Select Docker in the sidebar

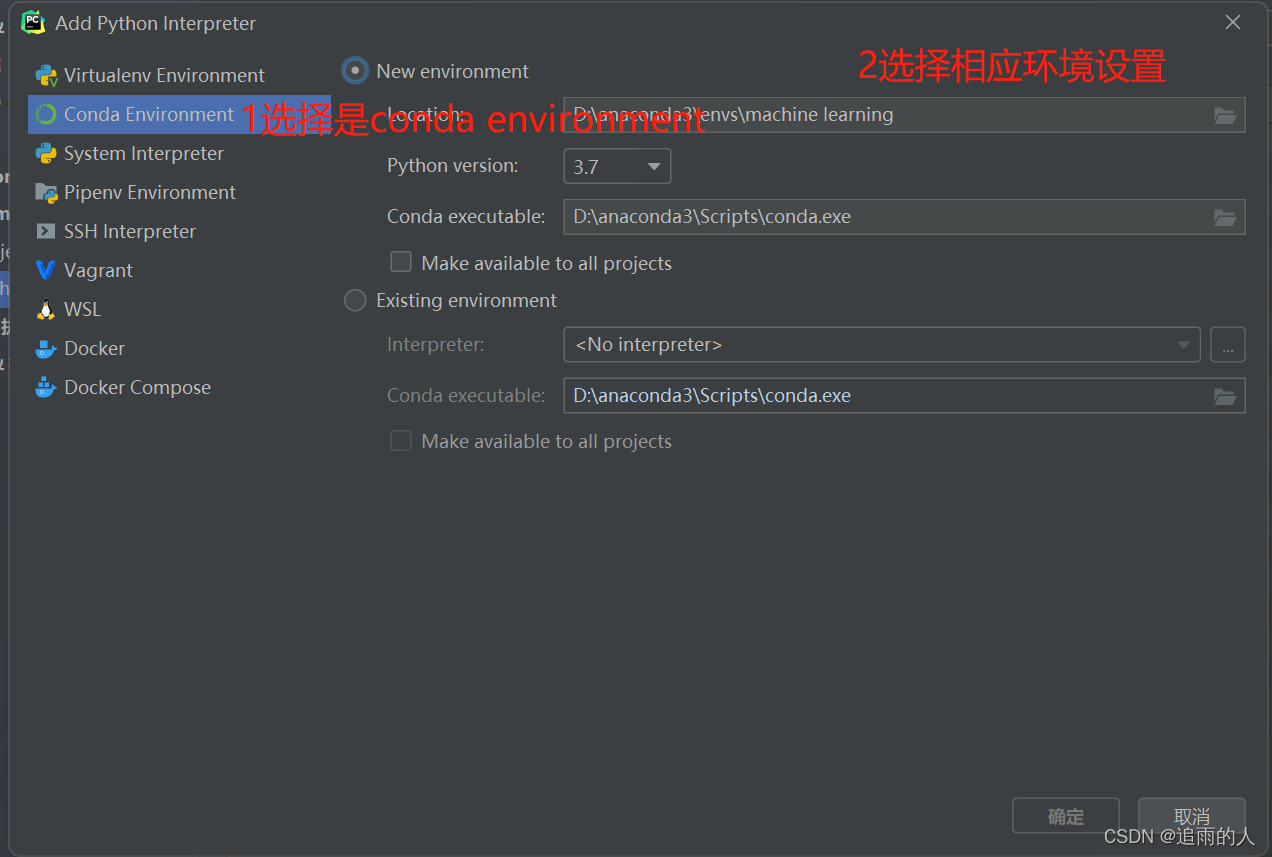point(180,349)
